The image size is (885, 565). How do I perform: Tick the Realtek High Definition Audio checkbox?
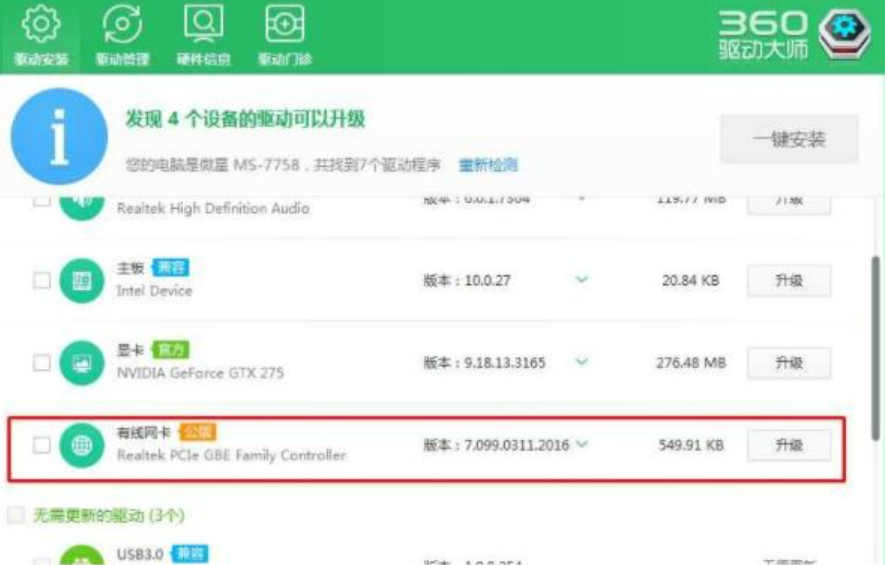coord(41,200)
